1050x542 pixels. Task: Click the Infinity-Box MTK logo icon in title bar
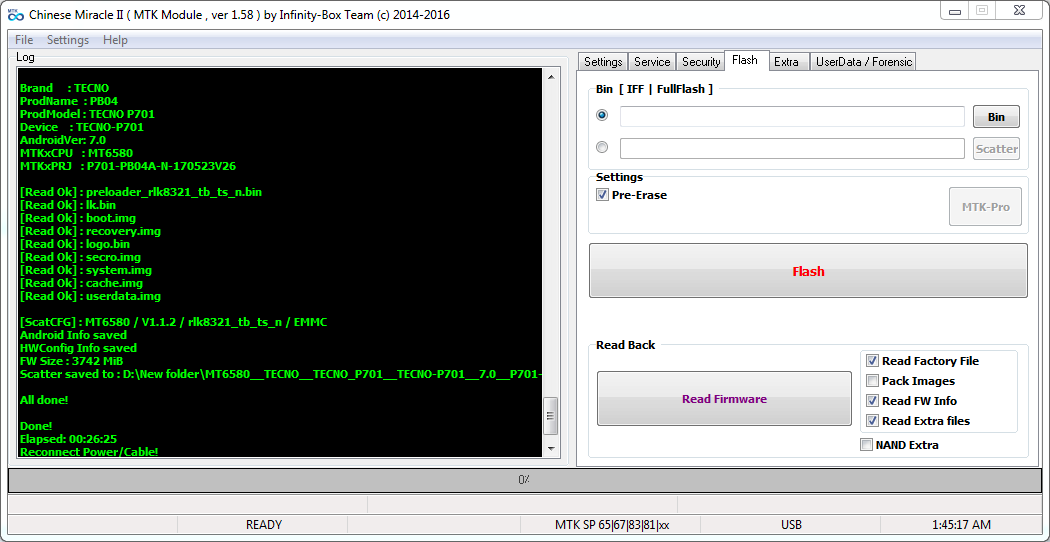[x=15, y=14]
